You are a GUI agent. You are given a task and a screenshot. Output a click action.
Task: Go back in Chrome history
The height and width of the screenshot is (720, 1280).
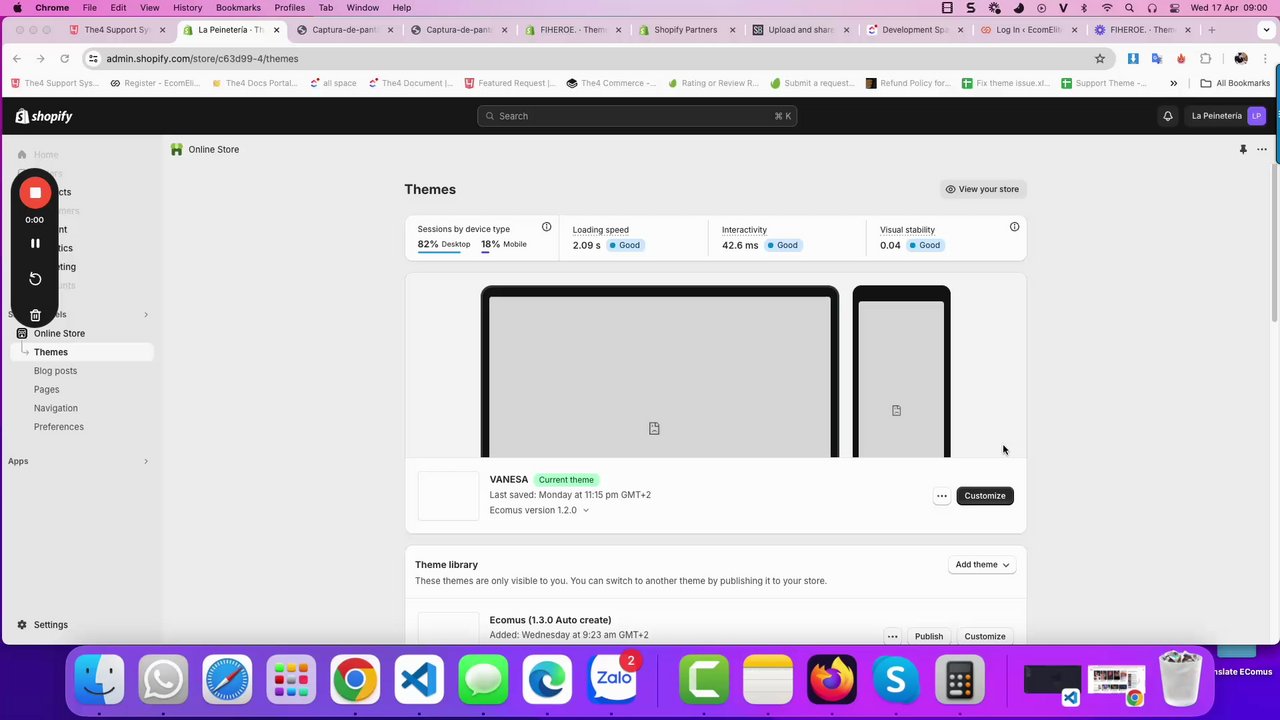click(18, 58)
